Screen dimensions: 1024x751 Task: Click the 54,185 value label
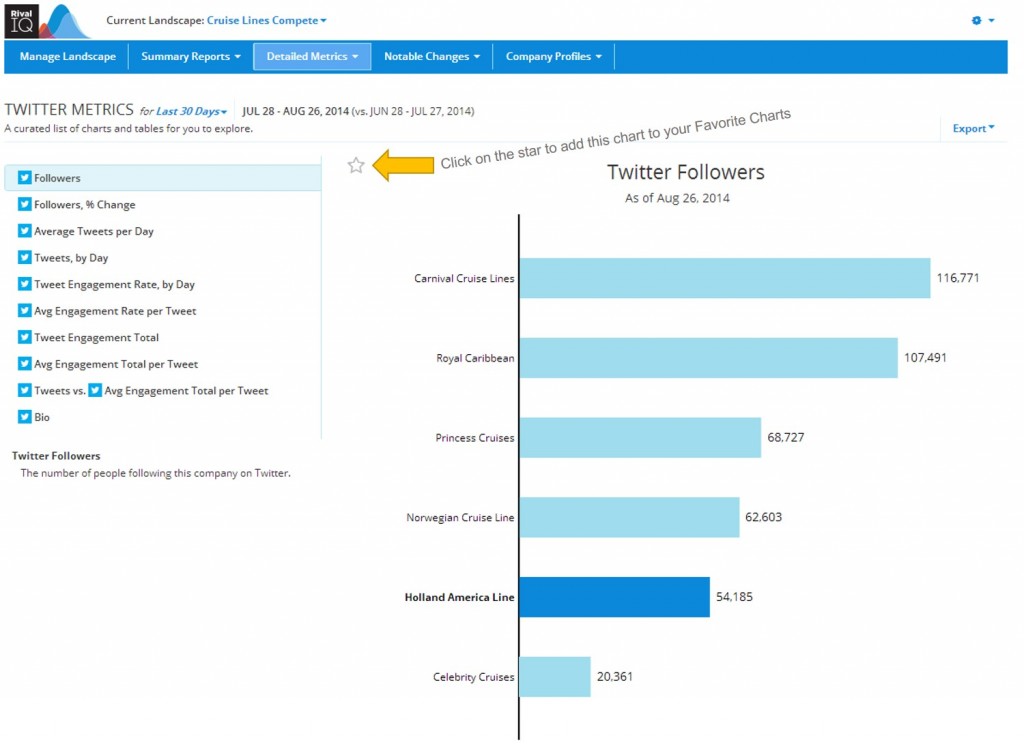pos(734,596)
